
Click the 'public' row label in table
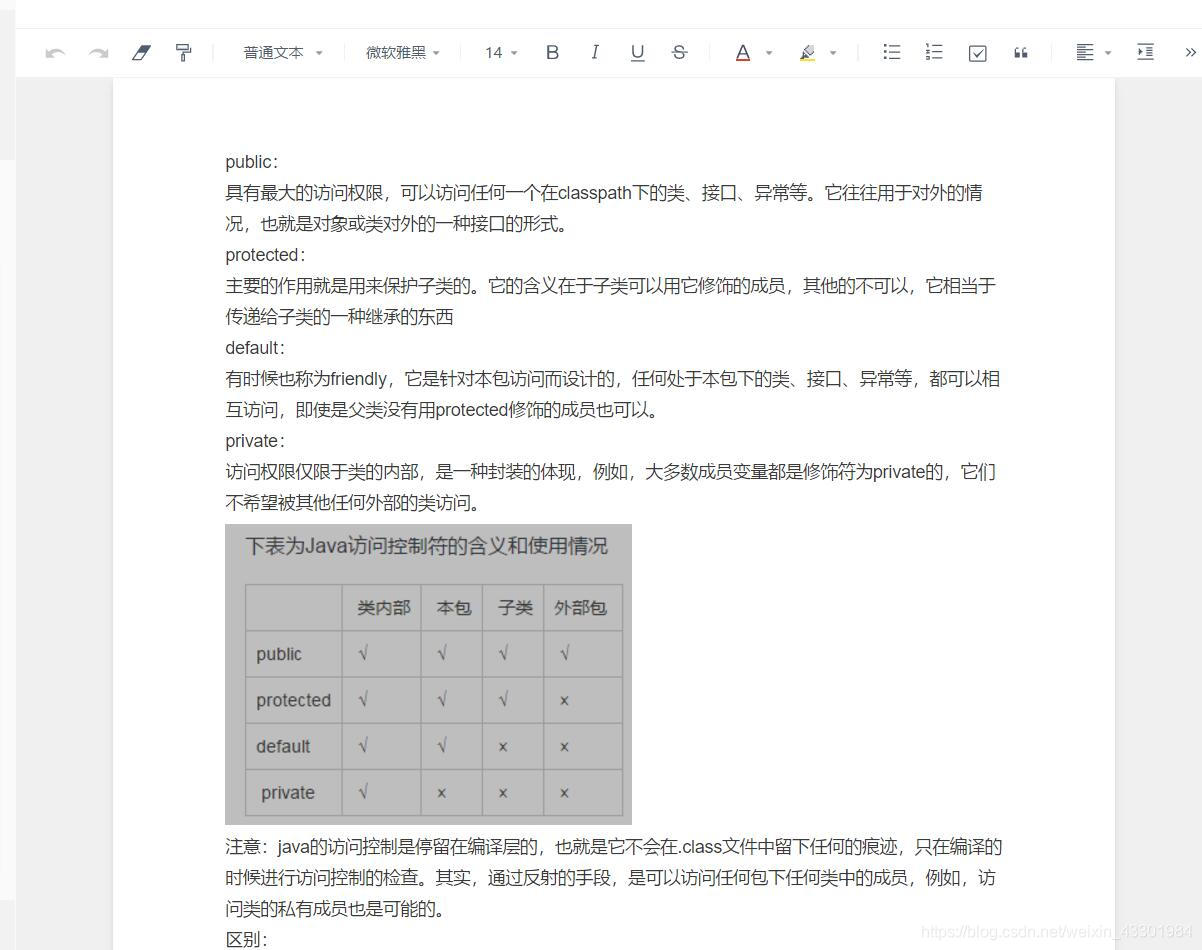(x=279, y=654)
